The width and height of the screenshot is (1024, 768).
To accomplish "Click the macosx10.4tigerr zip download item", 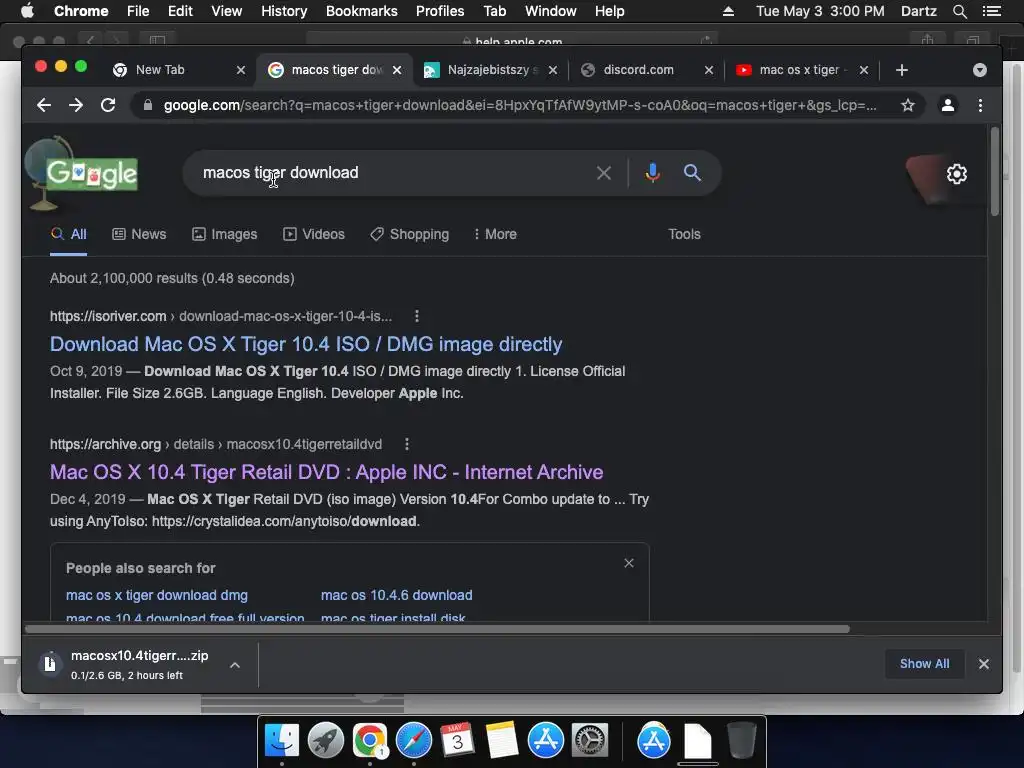I will click(129, 664).
